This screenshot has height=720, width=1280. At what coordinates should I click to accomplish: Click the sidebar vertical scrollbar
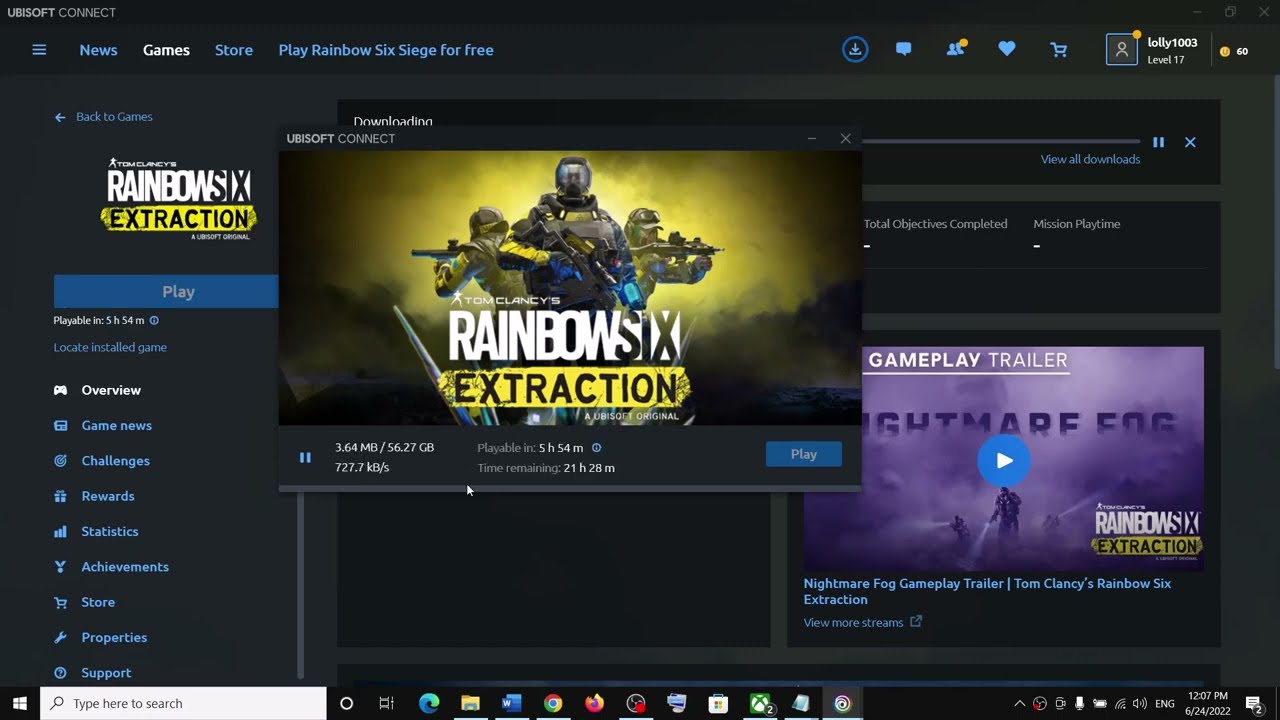(300, 585)
